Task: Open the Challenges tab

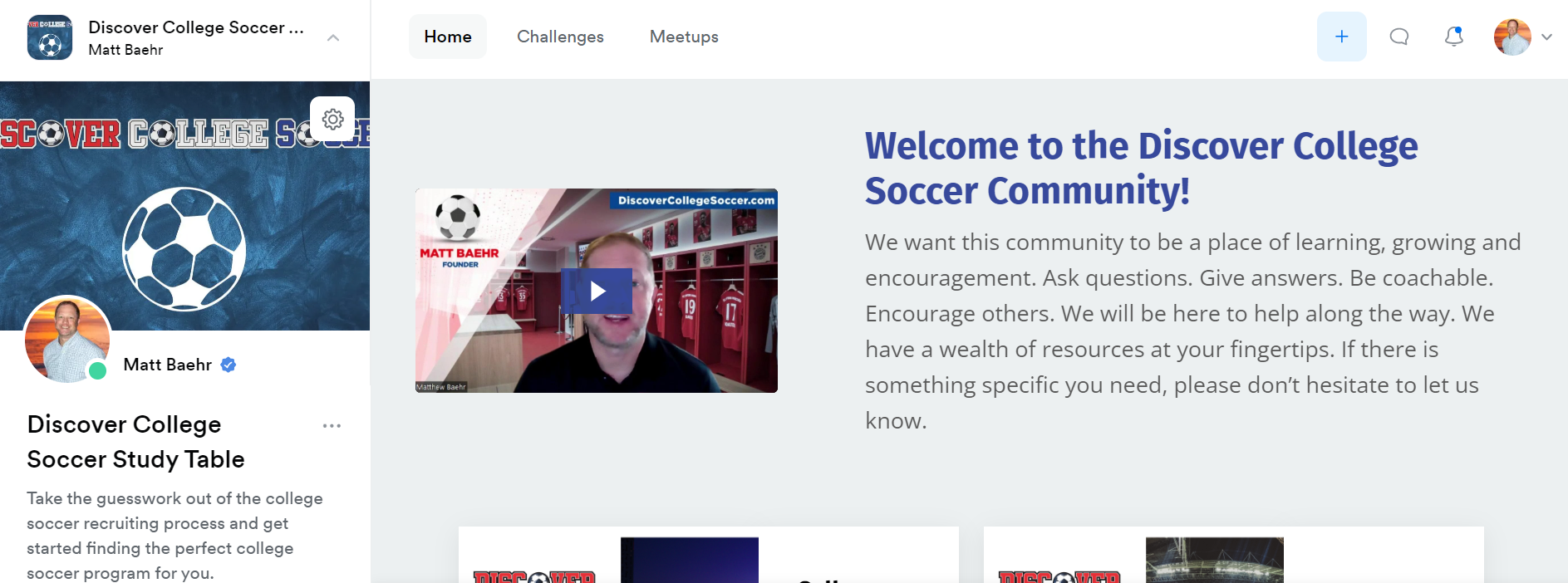Action: (x=560, y=37)
